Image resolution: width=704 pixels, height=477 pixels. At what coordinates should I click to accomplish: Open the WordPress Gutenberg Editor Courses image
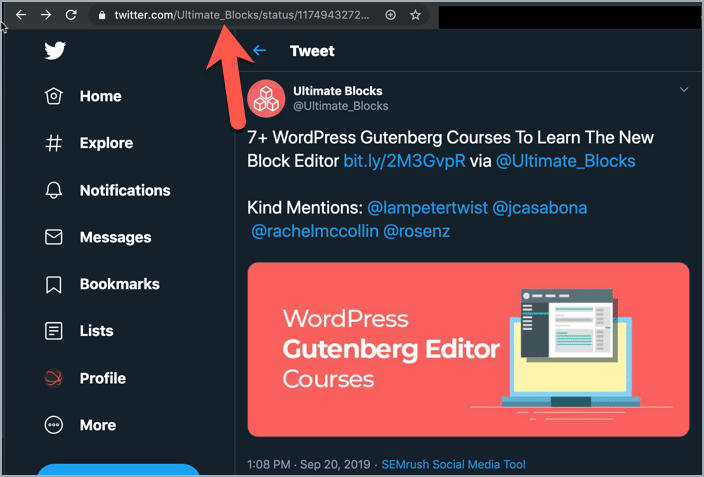click(x=468, y=349)
